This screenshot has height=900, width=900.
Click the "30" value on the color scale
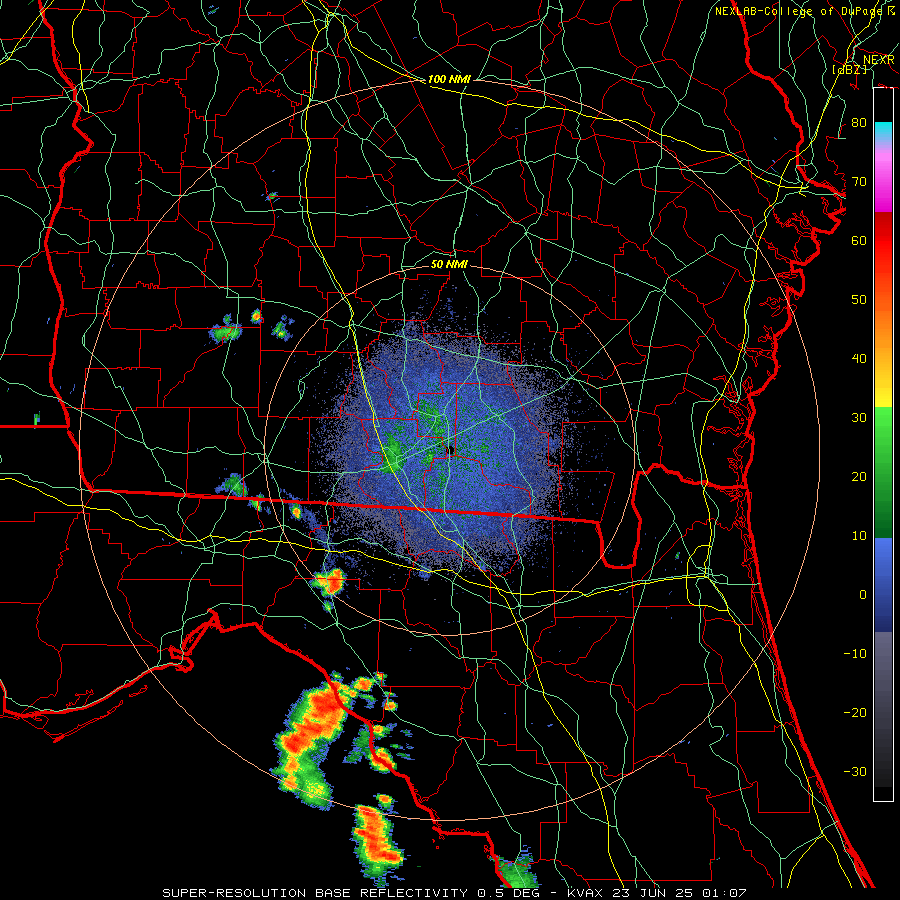tap(859, 418)
